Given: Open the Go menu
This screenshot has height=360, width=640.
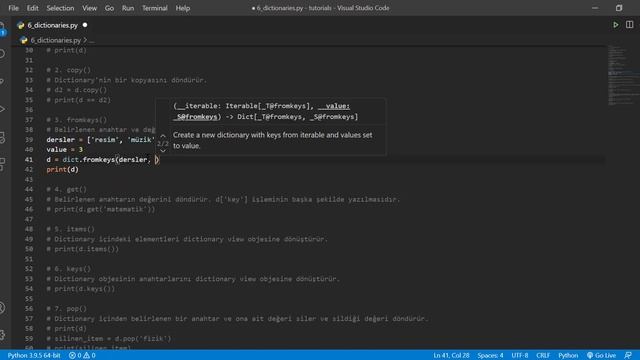Looking at the screenshot, I should tap(109, 8).
